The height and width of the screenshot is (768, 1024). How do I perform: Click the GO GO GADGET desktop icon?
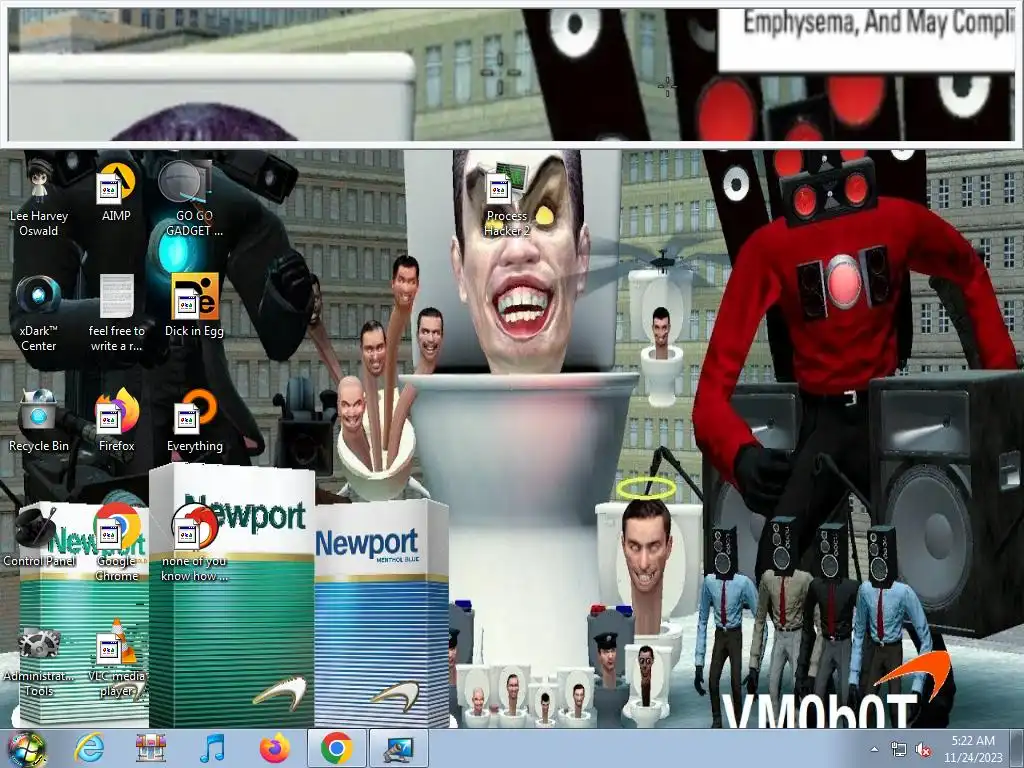click(x=194, y=197)
